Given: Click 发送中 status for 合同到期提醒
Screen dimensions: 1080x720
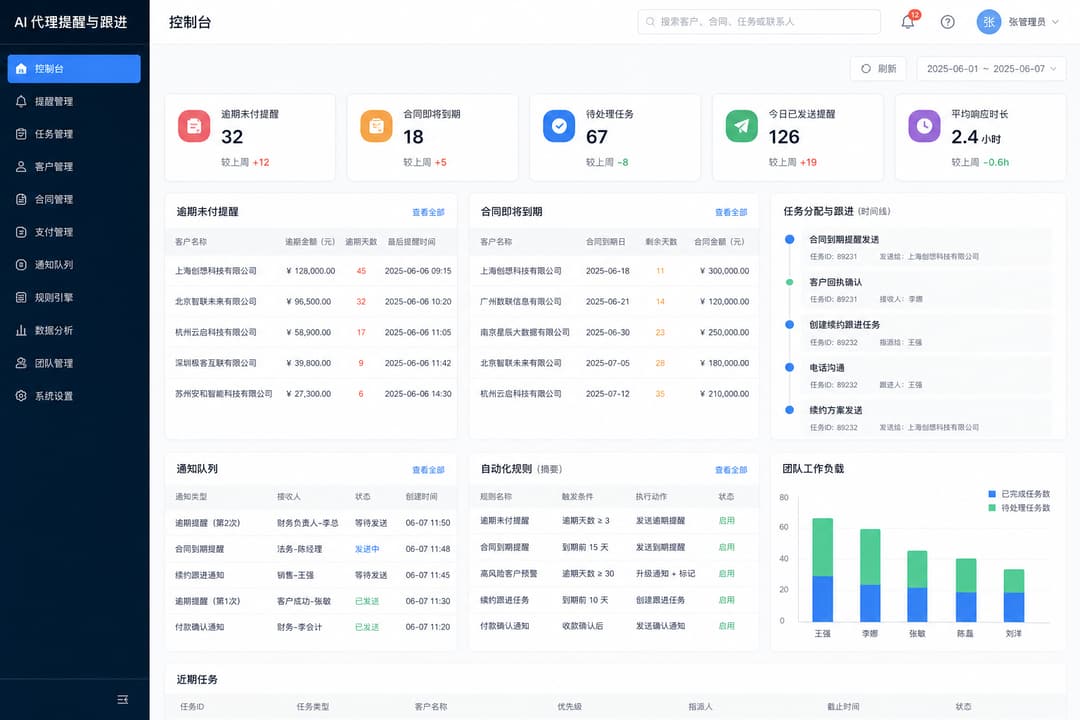Looking at the screenshot, I should click(367, 549).
